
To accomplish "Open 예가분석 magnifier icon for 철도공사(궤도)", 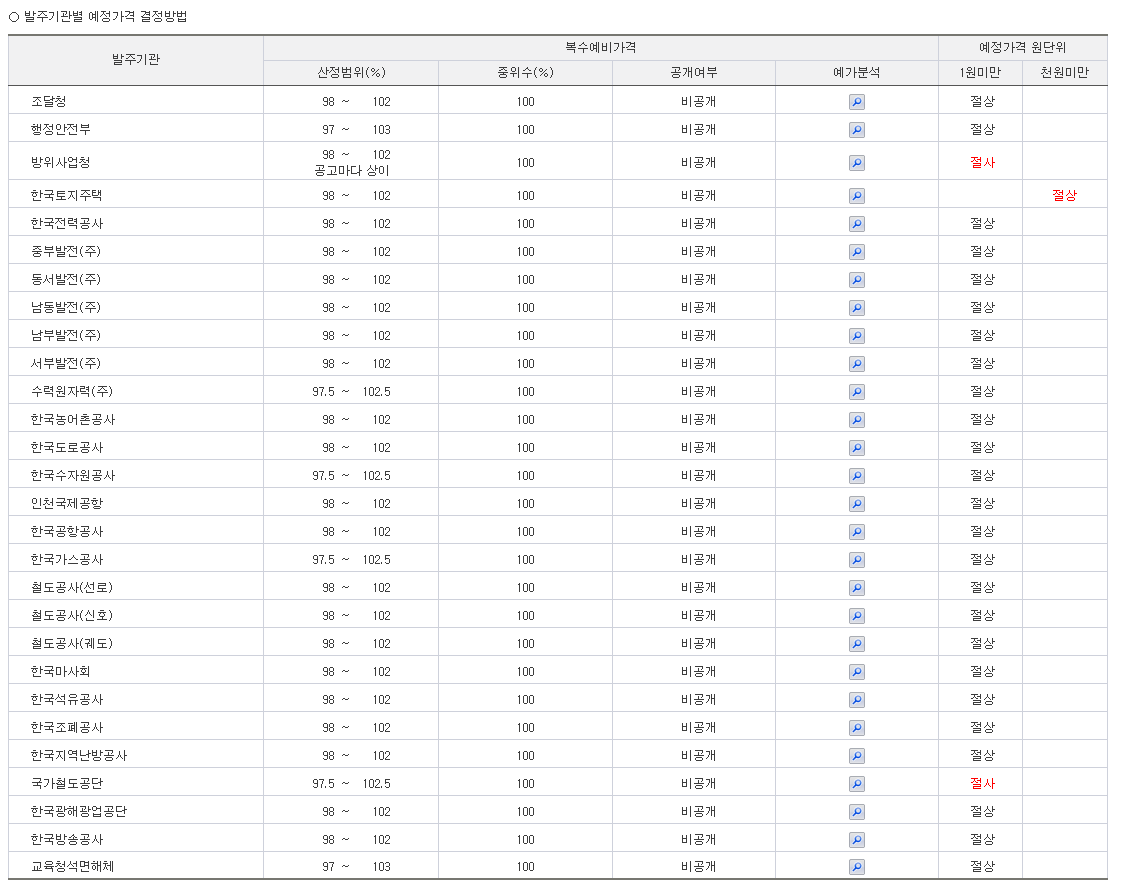I will (856, 644).
